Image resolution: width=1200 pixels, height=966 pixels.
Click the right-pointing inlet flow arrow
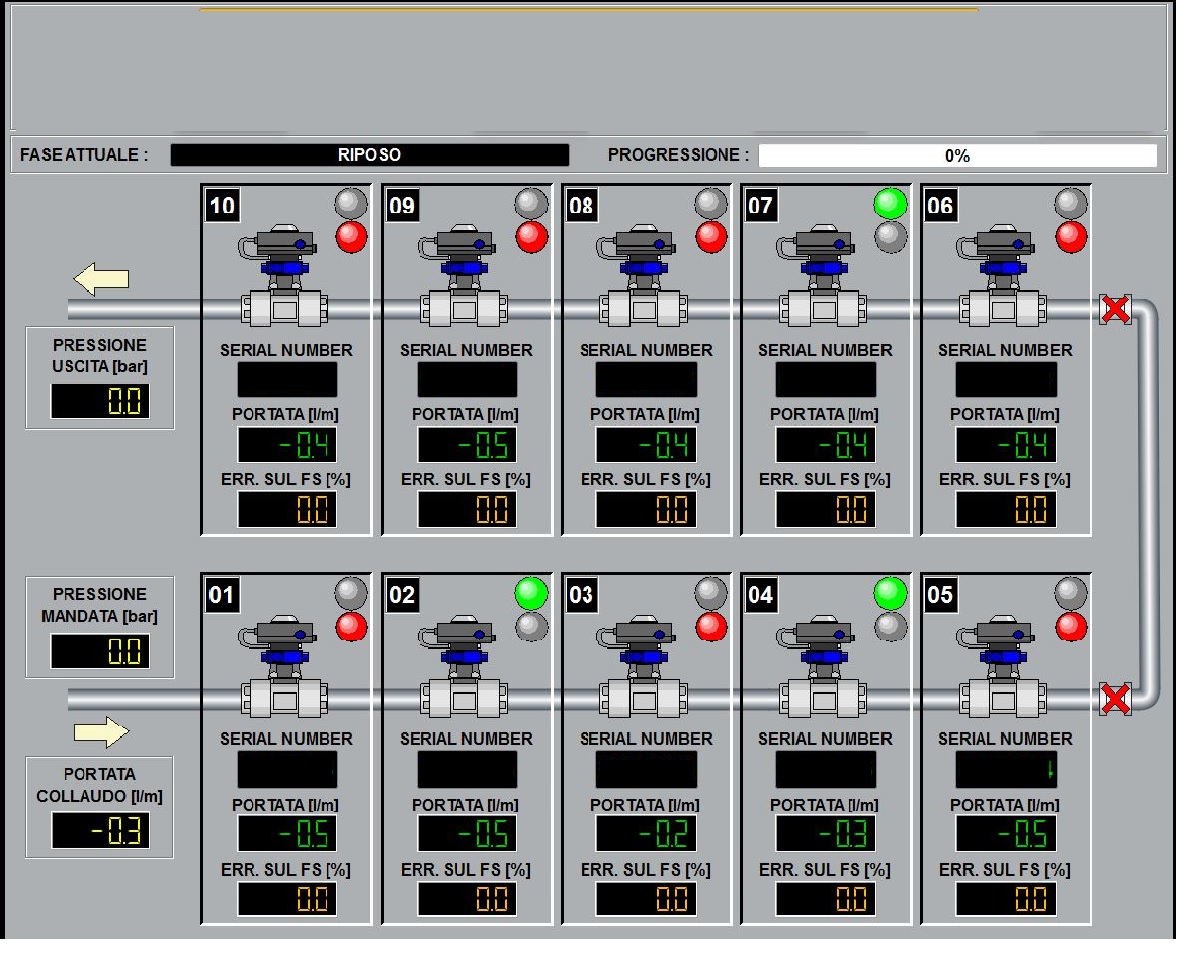click(102, 733)
